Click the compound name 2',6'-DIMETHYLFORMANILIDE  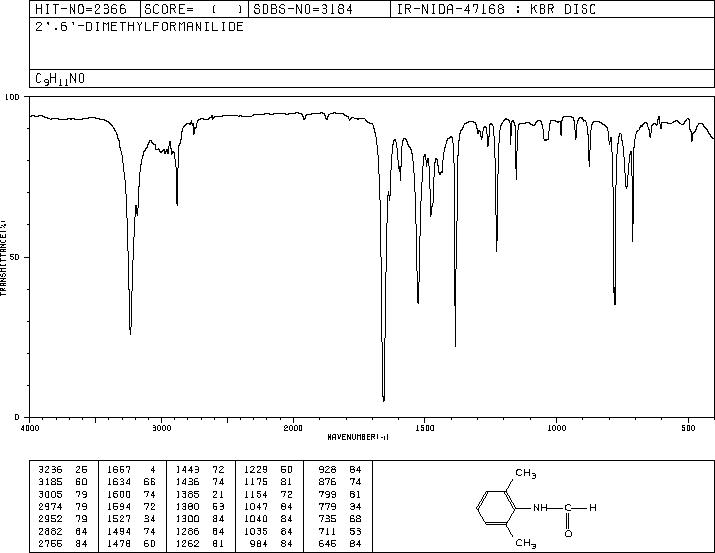tap(140, 26)
